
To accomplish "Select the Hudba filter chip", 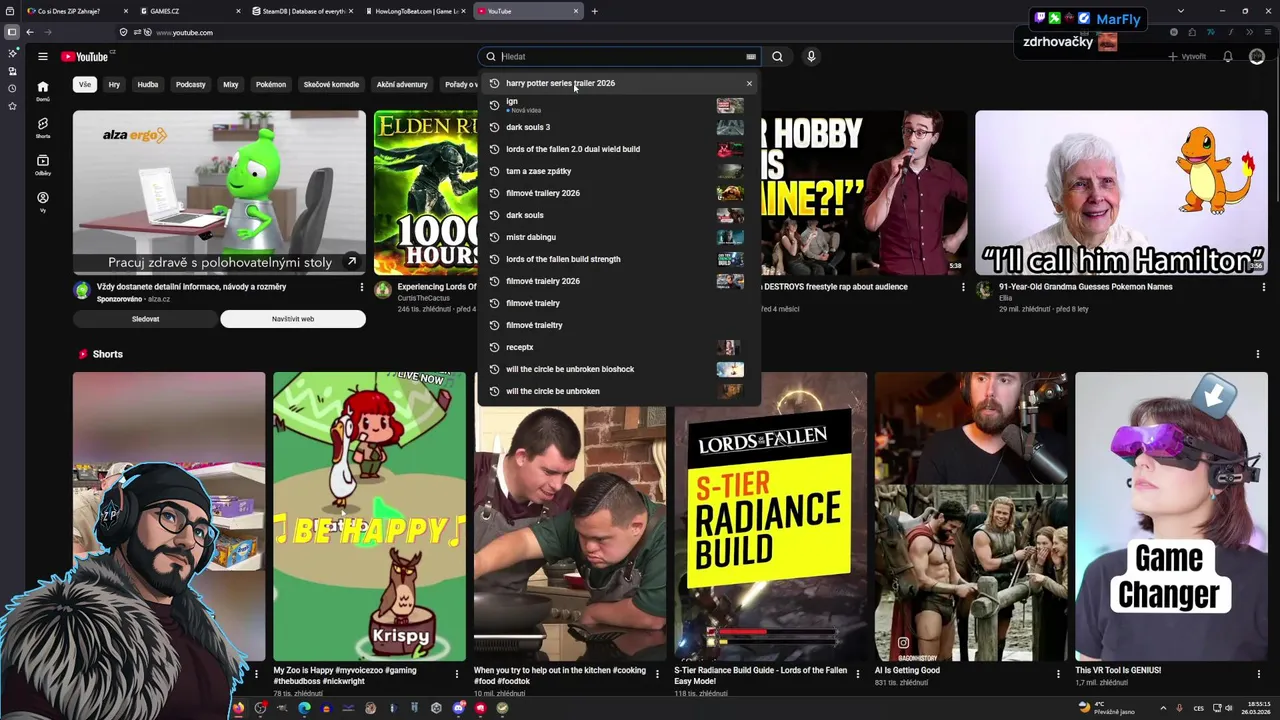I will click(x=148, y=84).
